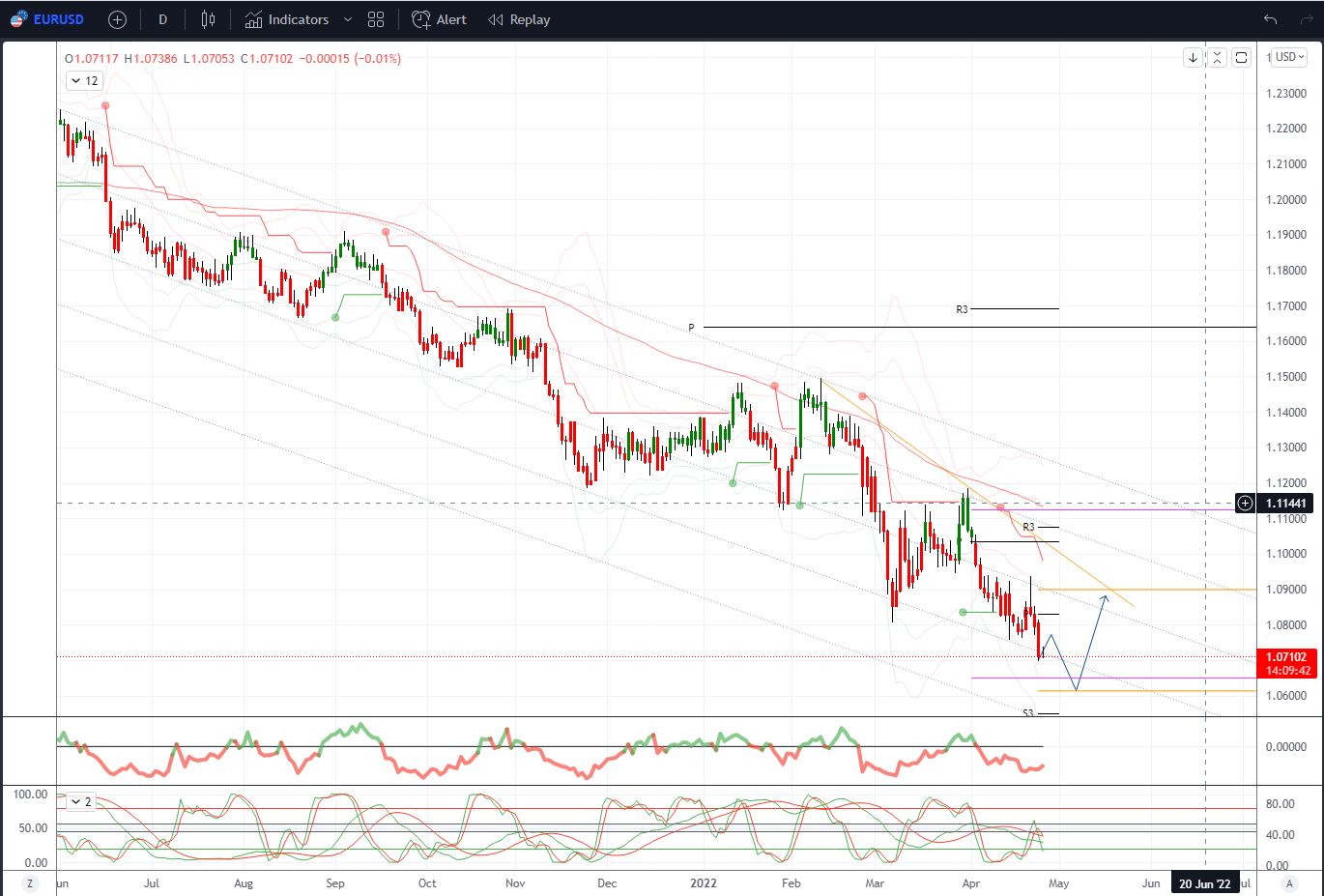Expand the indicator templates chevron
The height and width of the screenshot is (896, 1324).
click(x=348, y=19)
